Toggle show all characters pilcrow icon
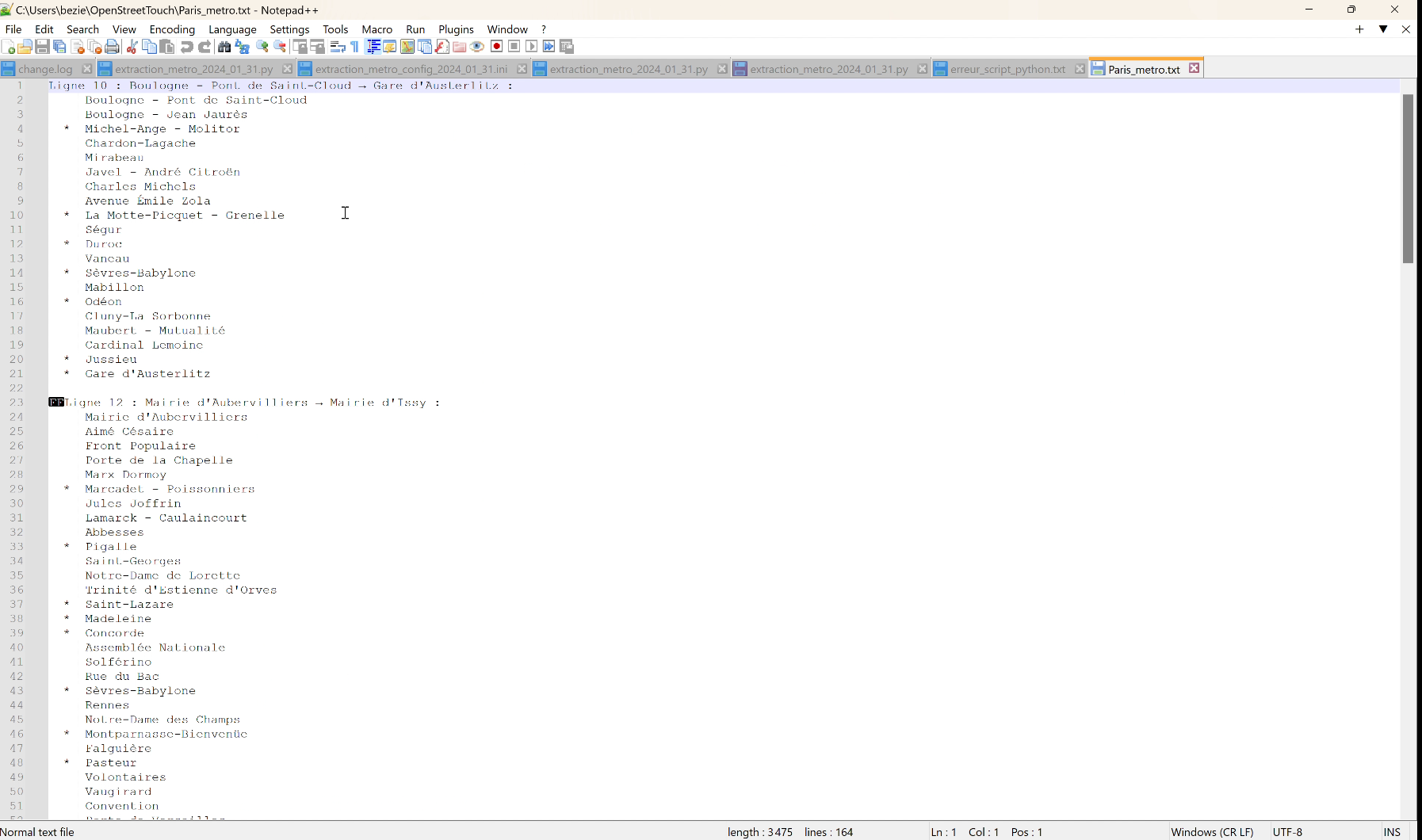This screenshot has height=840, width=1422. (x=354, y=47)
